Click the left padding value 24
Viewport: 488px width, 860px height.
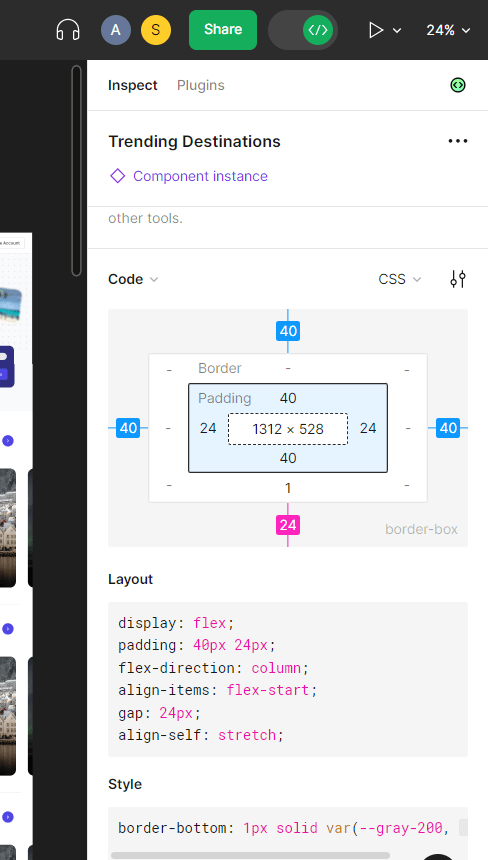pos(208,428)
